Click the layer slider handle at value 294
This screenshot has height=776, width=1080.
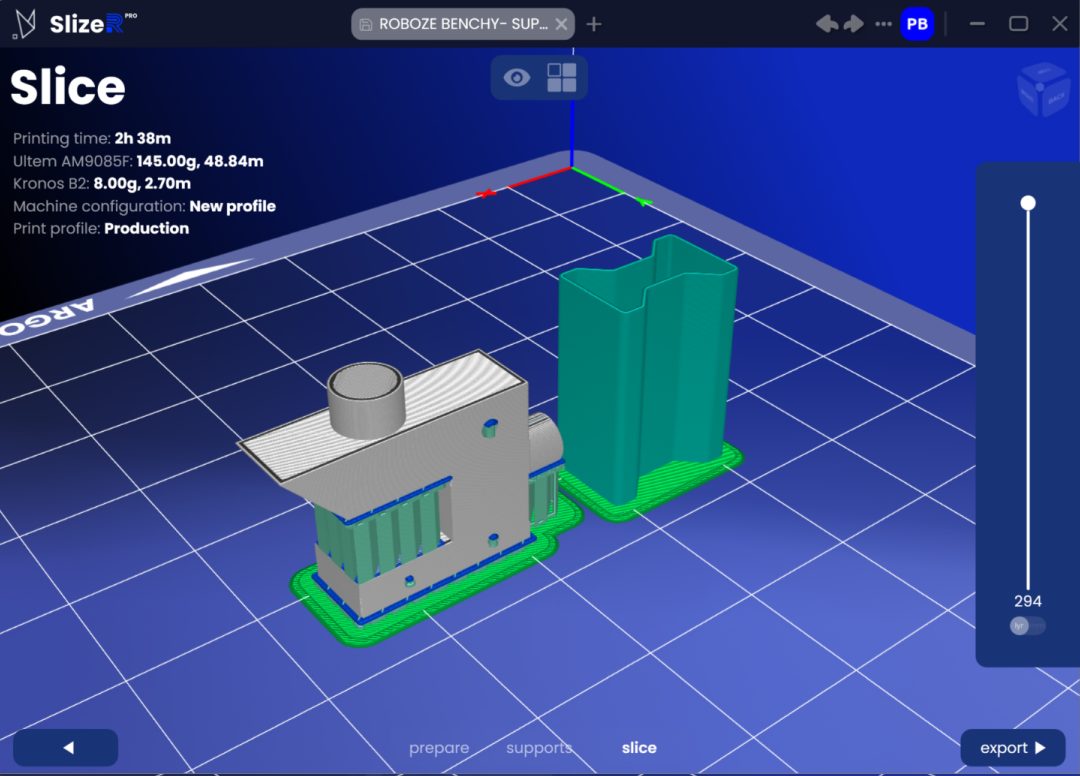(1028, 202)
